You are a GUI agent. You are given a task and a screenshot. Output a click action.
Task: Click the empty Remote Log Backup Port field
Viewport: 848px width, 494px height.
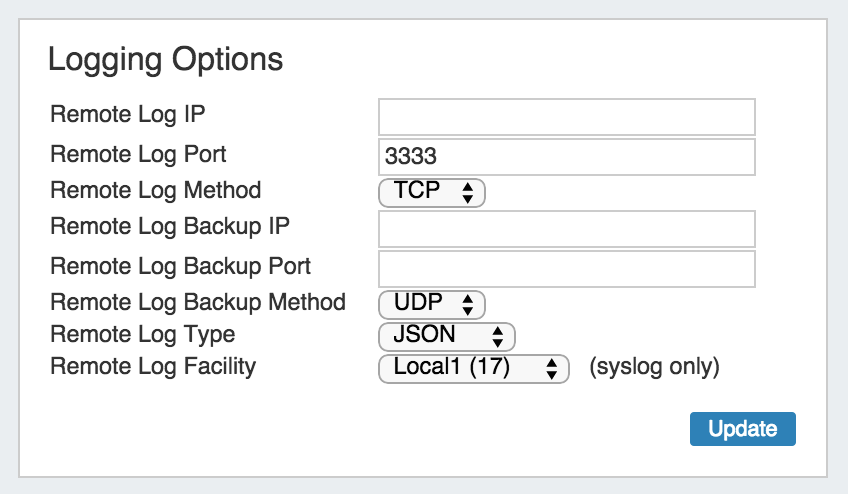click(566, 269)
